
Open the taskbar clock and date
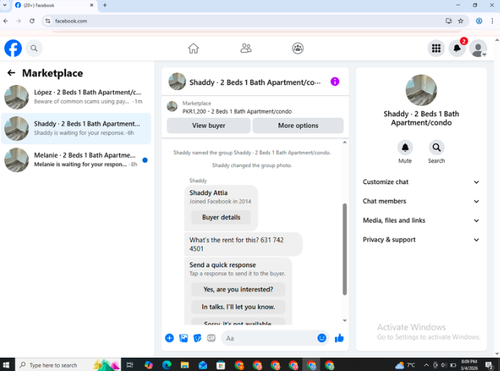pyautogui.click(x=469, y=365)
